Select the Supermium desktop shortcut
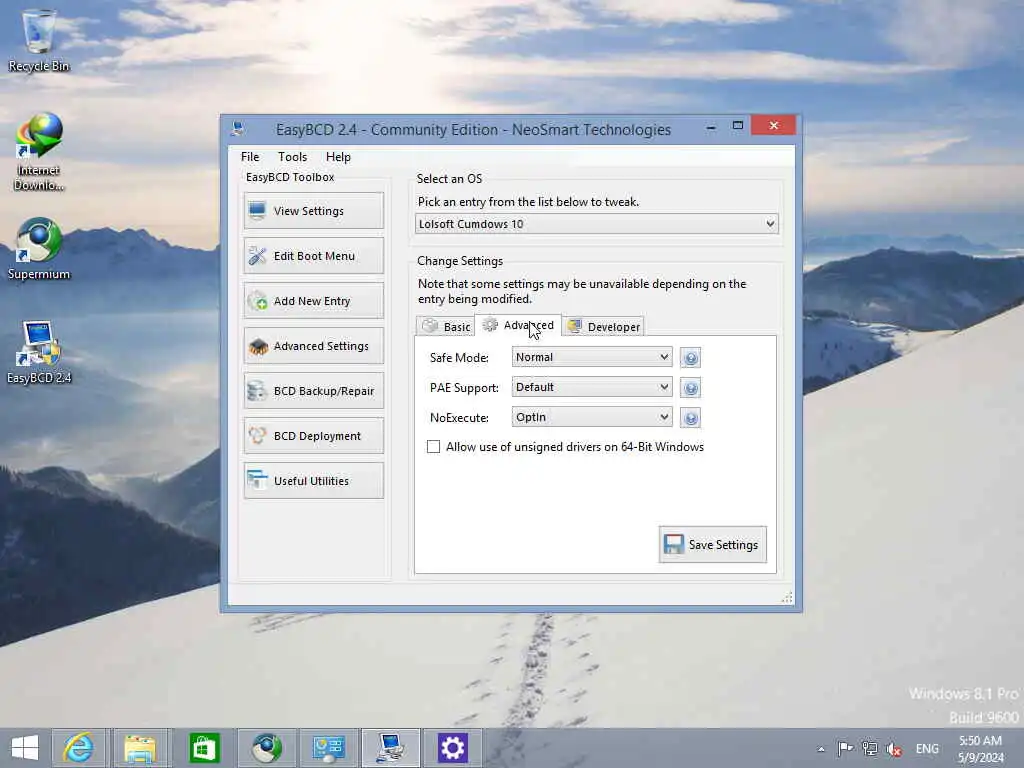 click(x=39, y=249)
